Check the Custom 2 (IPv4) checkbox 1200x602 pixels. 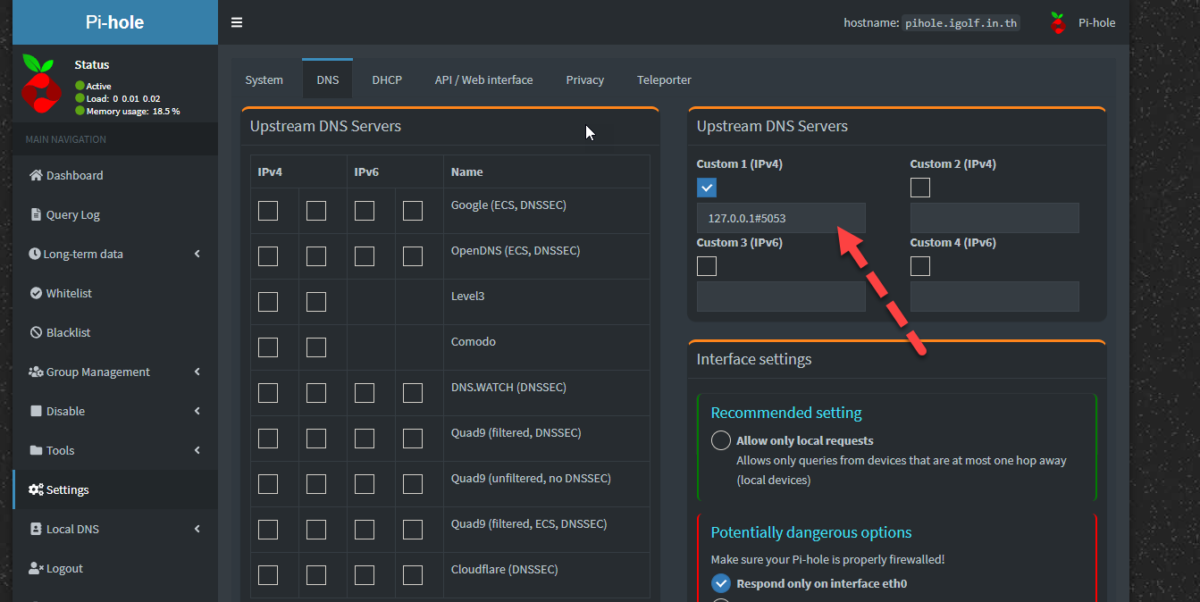click(x=920, y=187)
